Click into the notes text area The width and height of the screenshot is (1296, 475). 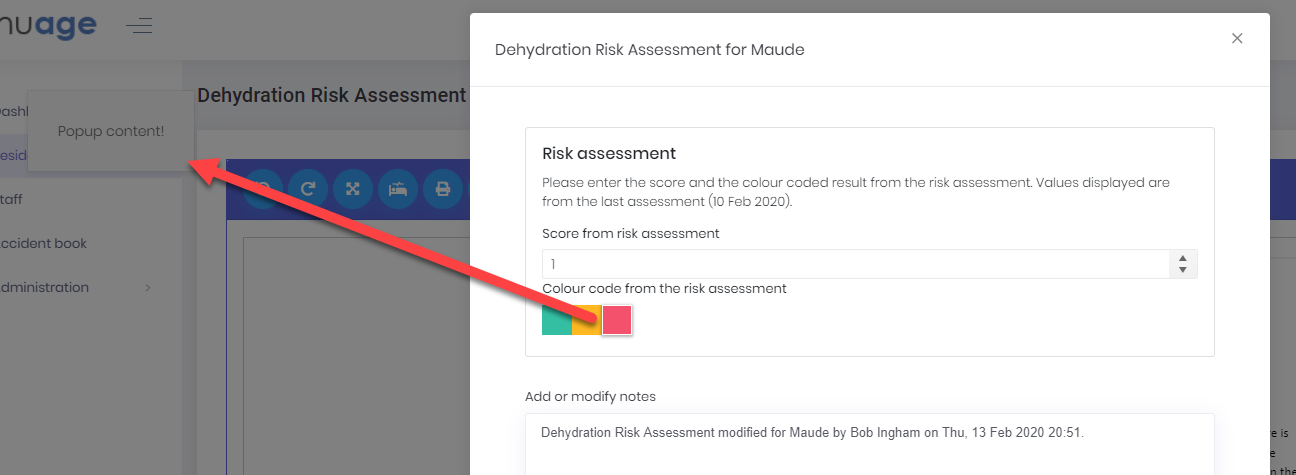[868, 450]
